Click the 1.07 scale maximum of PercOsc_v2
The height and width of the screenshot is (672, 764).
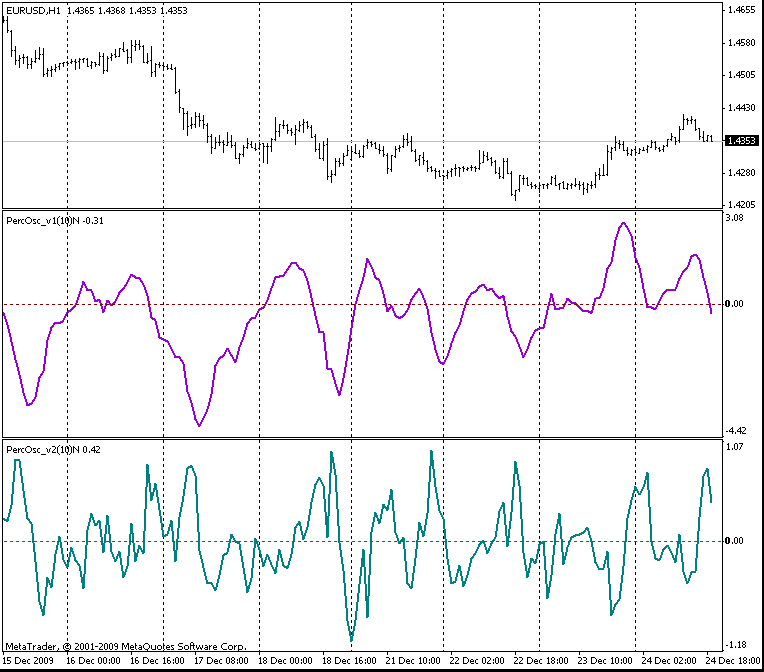pyautogui.click(x=734, y=446)
